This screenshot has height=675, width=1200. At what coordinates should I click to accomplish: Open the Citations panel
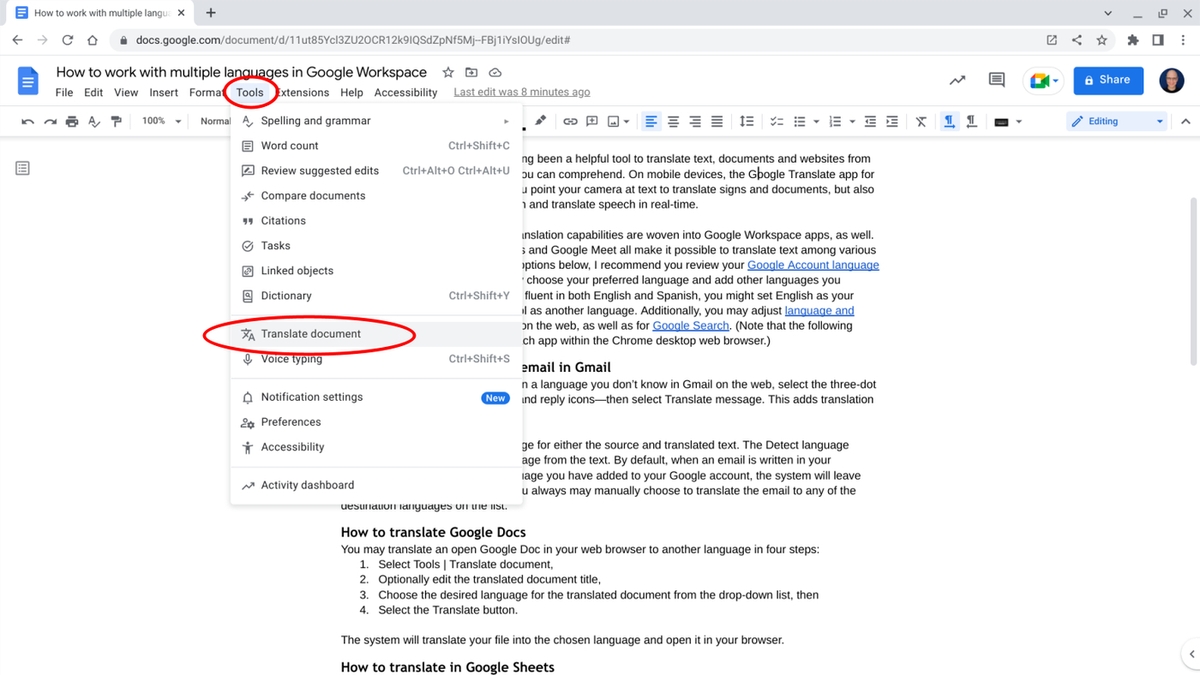click(x=284, y=220)
